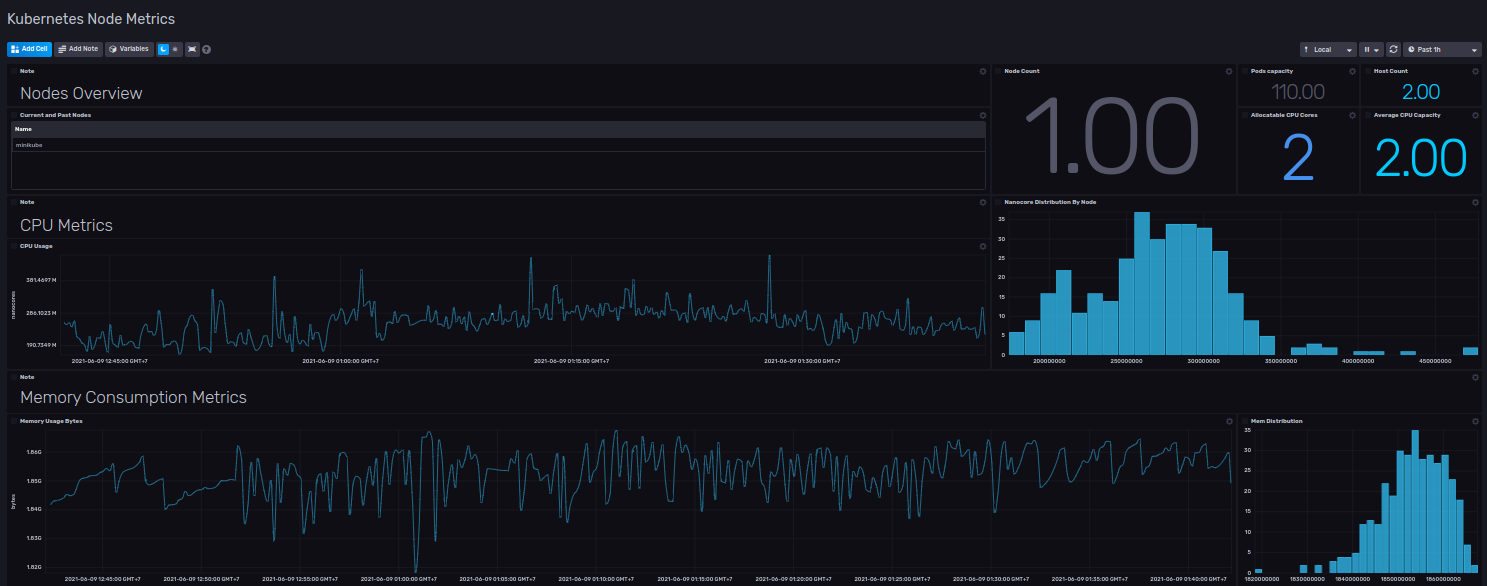Enter presentation mode with fullscreen icon
This screenshot has height=586, width=1487.
(192, 49)
